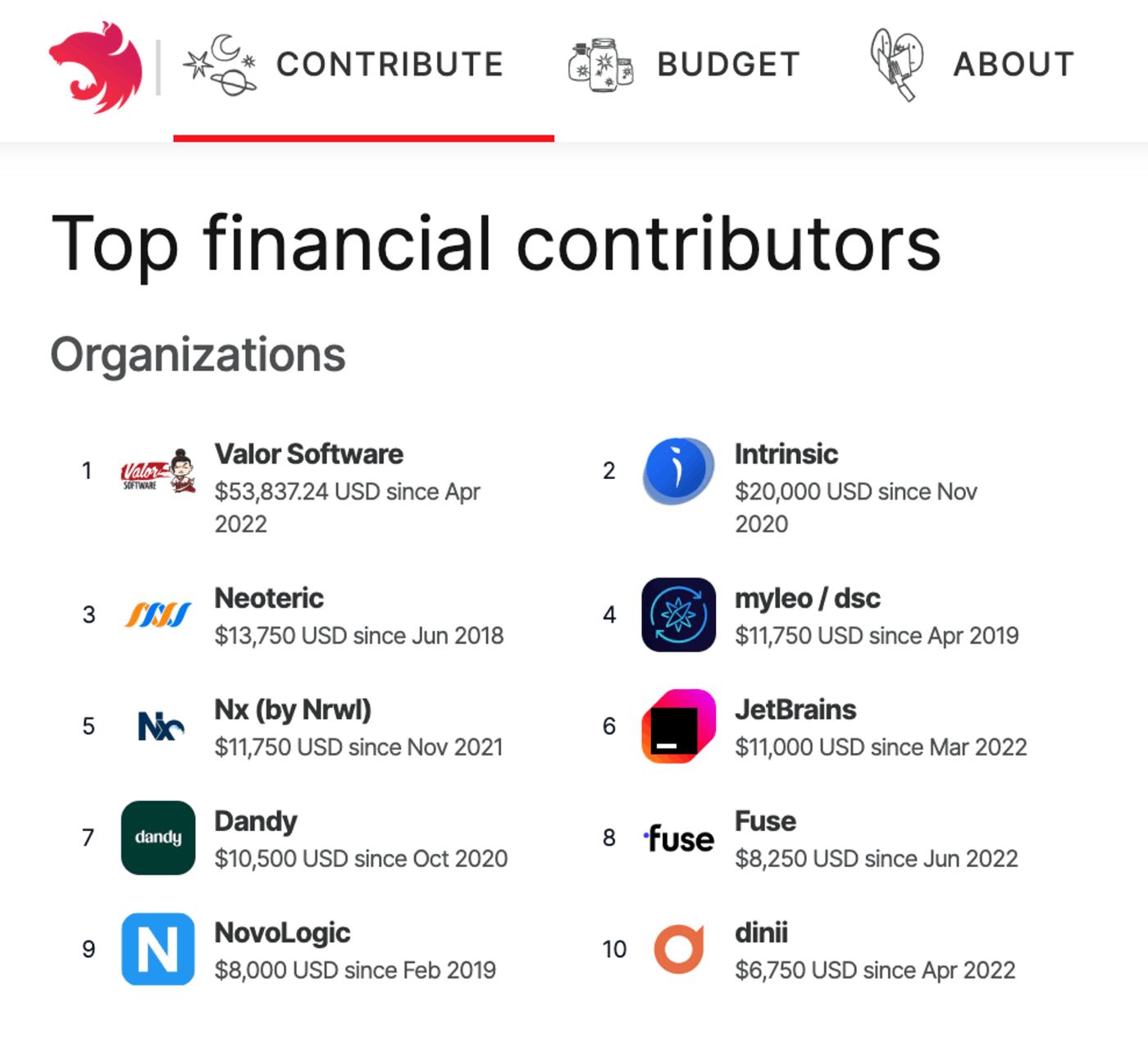
Task: Click the myleo / dsc dark icon
Action: pyautogui.click(x=678, y=614)
